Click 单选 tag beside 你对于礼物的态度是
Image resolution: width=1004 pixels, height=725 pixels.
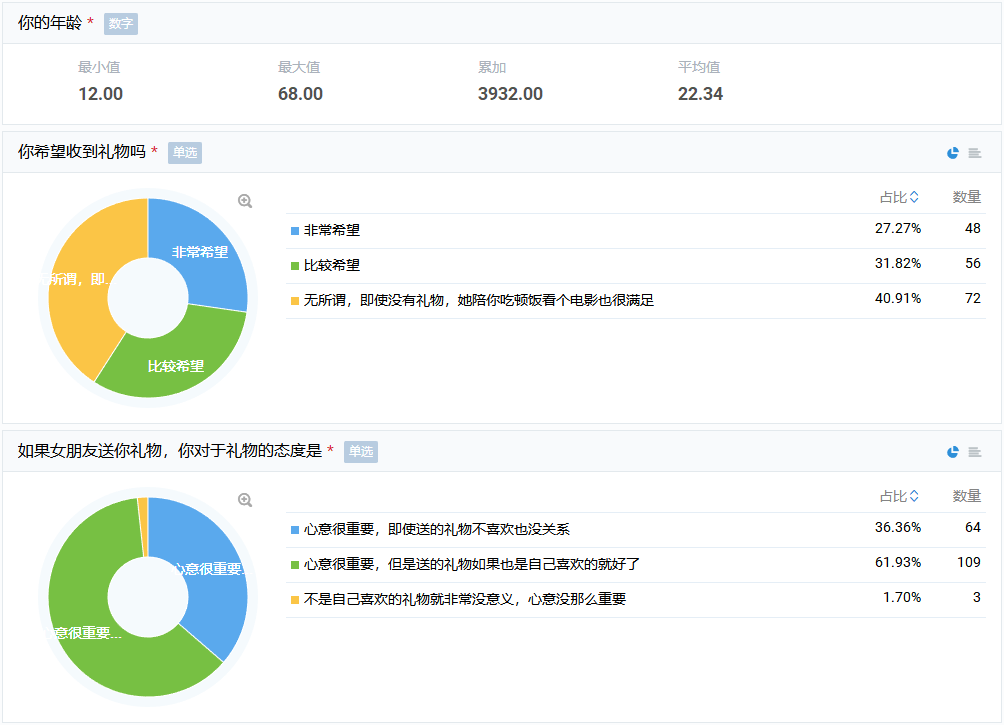(x=360, y=452)
